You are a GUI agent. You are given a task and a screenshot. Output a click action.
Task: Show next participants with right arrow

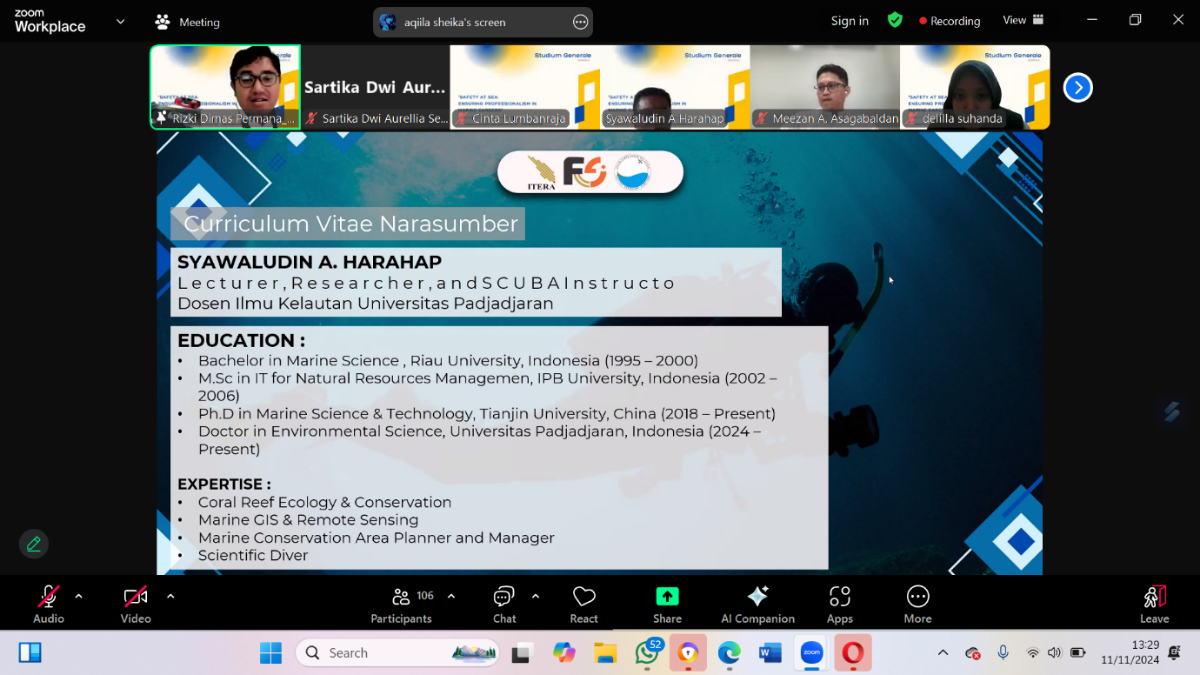click(1077, 88)
